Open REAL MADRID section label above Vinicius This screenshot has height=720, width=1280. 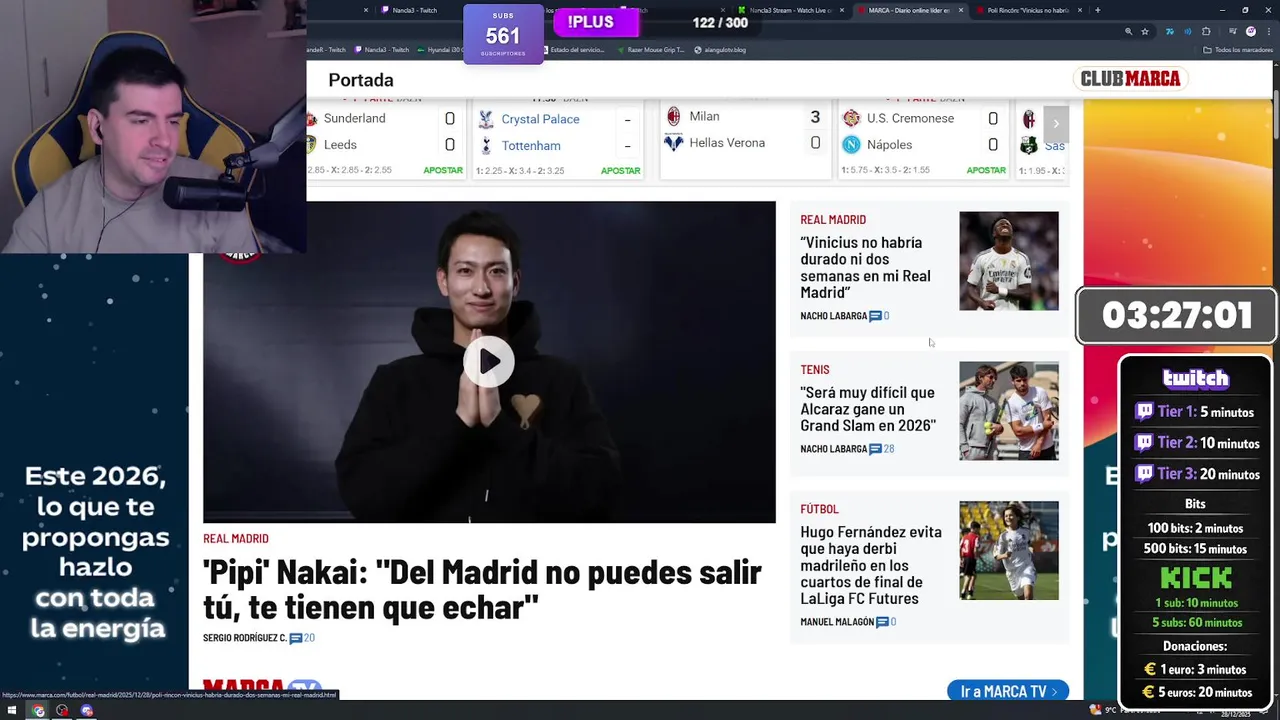[x=833, y=220]
